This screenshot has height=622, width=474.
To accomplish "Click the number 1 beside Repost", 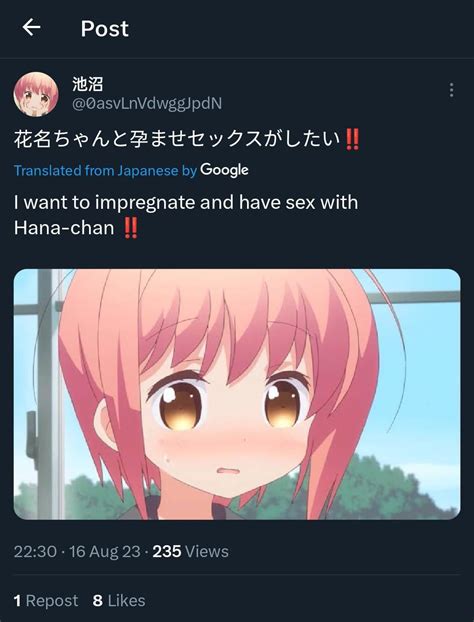I will coord(17,601).
